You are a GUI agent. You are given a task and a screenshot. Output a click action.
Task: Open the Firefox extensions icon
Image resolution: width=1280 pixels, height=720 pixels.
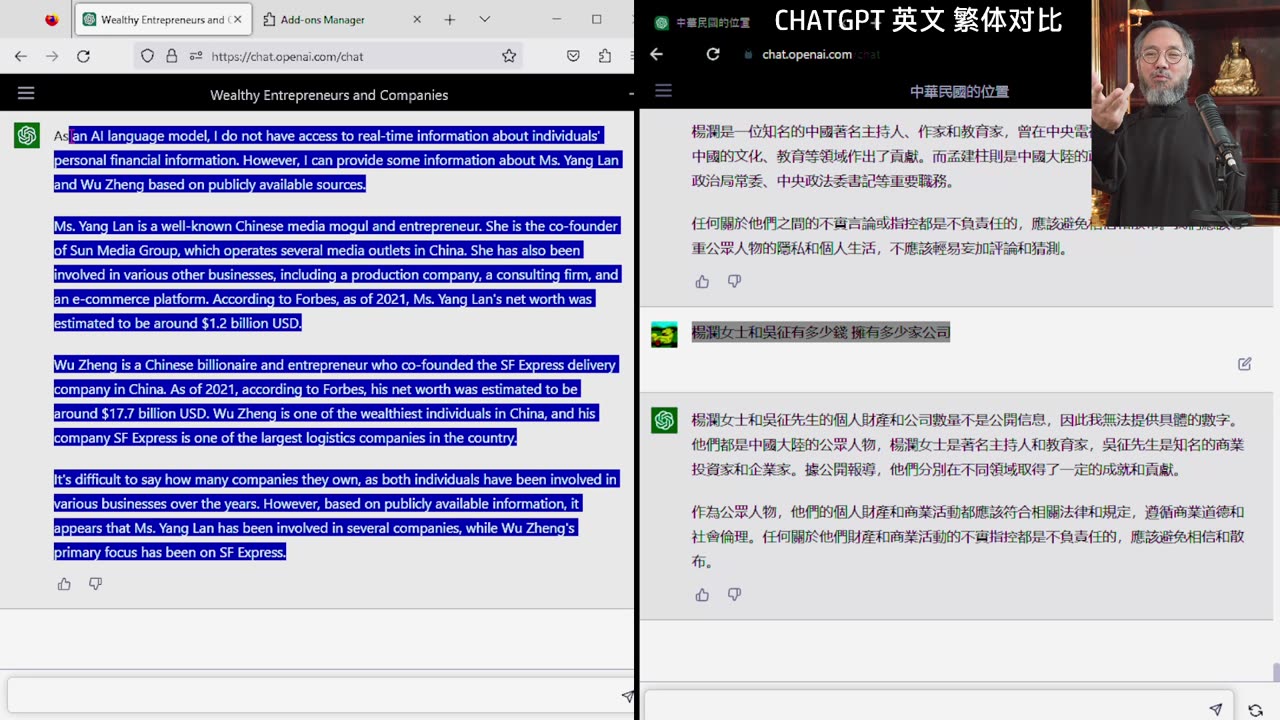[x=604, y=56]
